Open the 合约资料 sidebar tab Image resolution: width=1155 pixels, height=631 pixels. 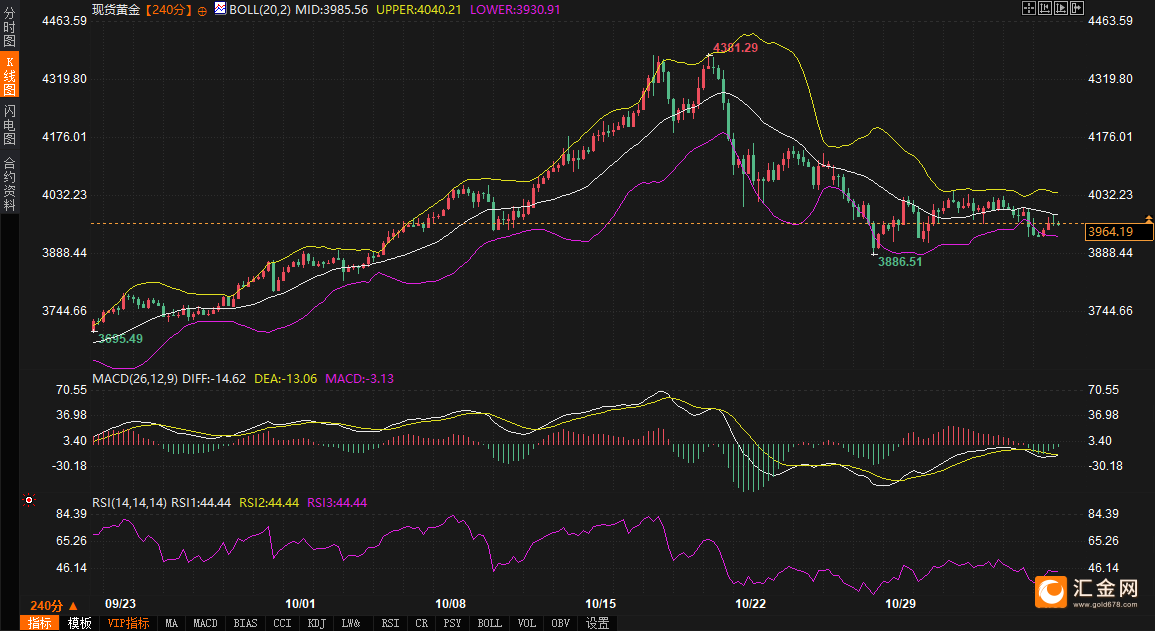point(9,183)
